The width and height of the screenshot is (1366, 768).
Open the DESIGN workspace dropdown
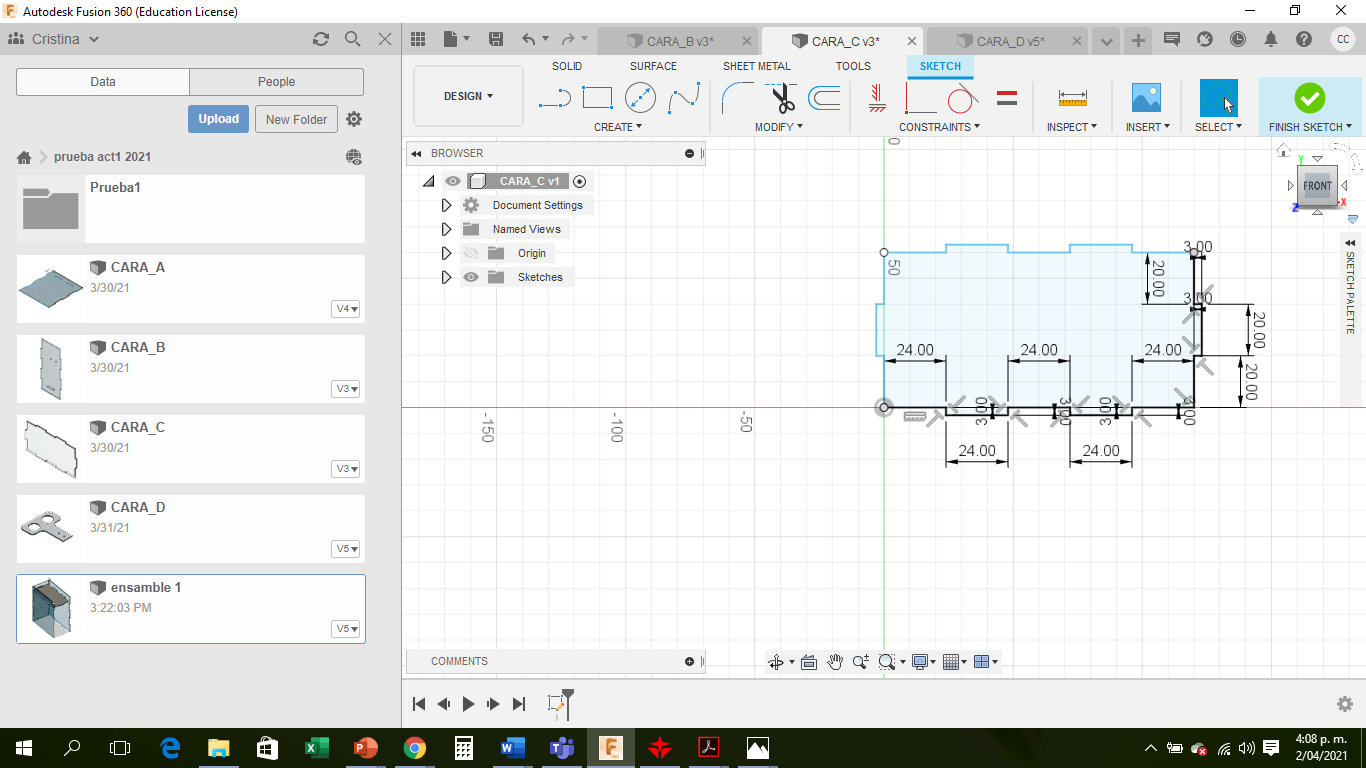pyautogui.click(x=468, y=96)
